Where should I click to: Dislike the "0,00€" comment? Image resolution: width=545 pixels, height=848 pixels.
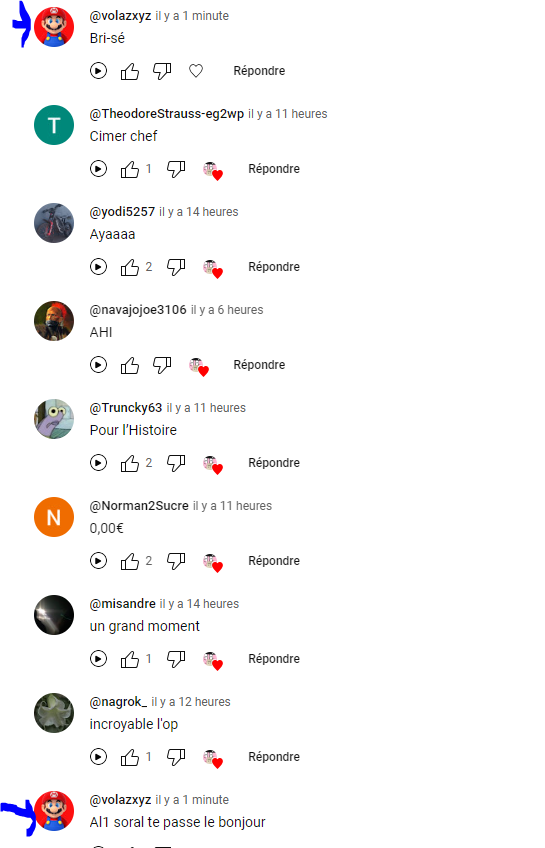[x=176, y=561]
